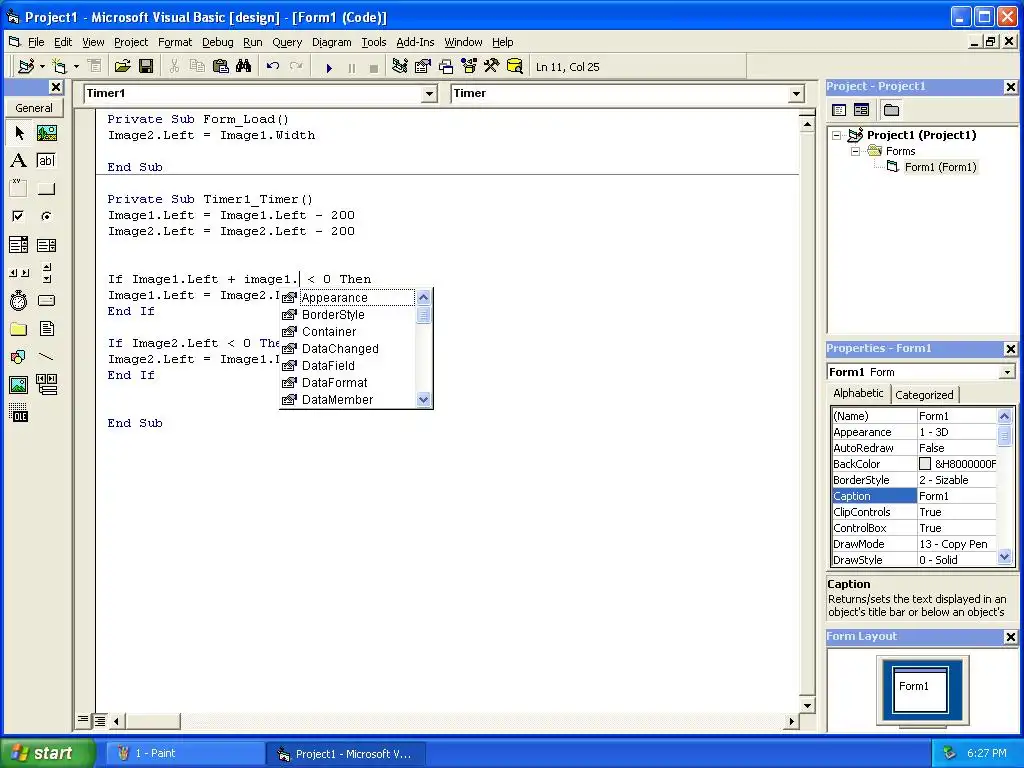This screenshot has height=768, width=1024.
Task: Select the CheckBox tool in toolbox
Action: (x=19, y=216)
